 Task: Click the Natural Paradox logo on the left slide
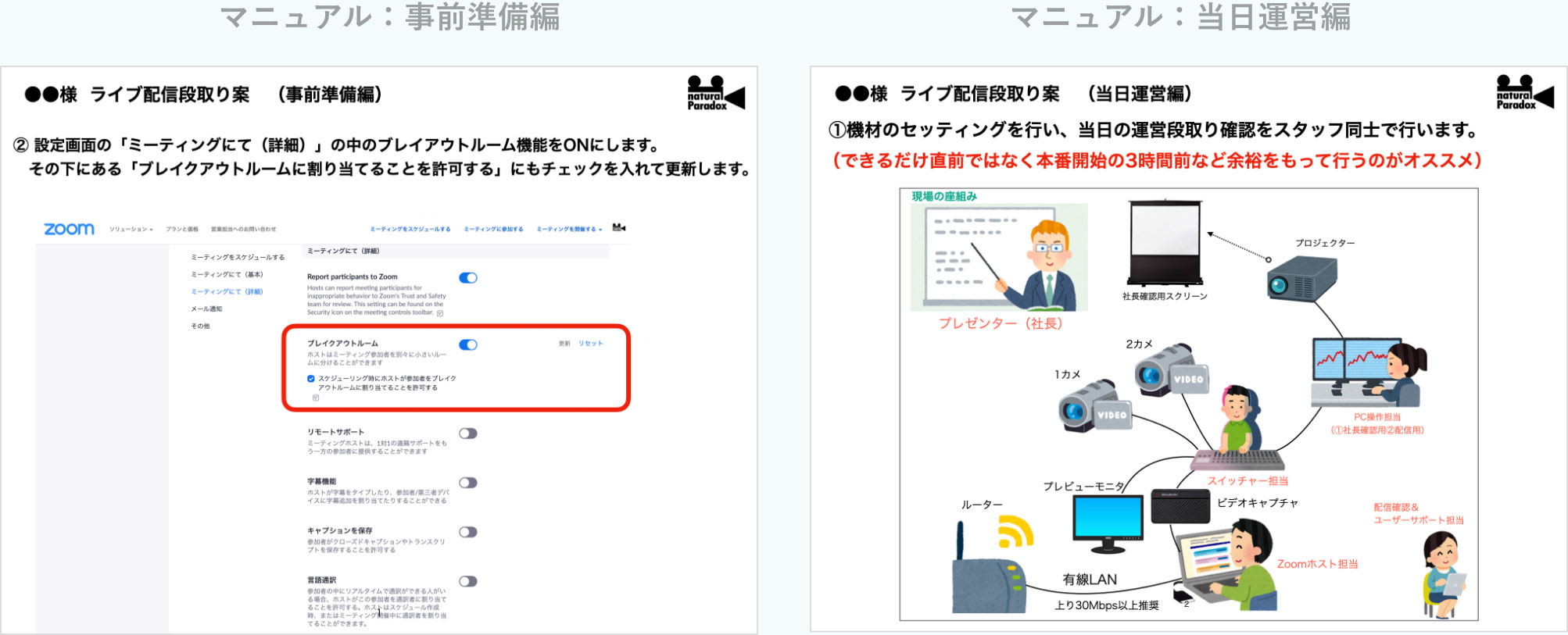tap(715, 94)
